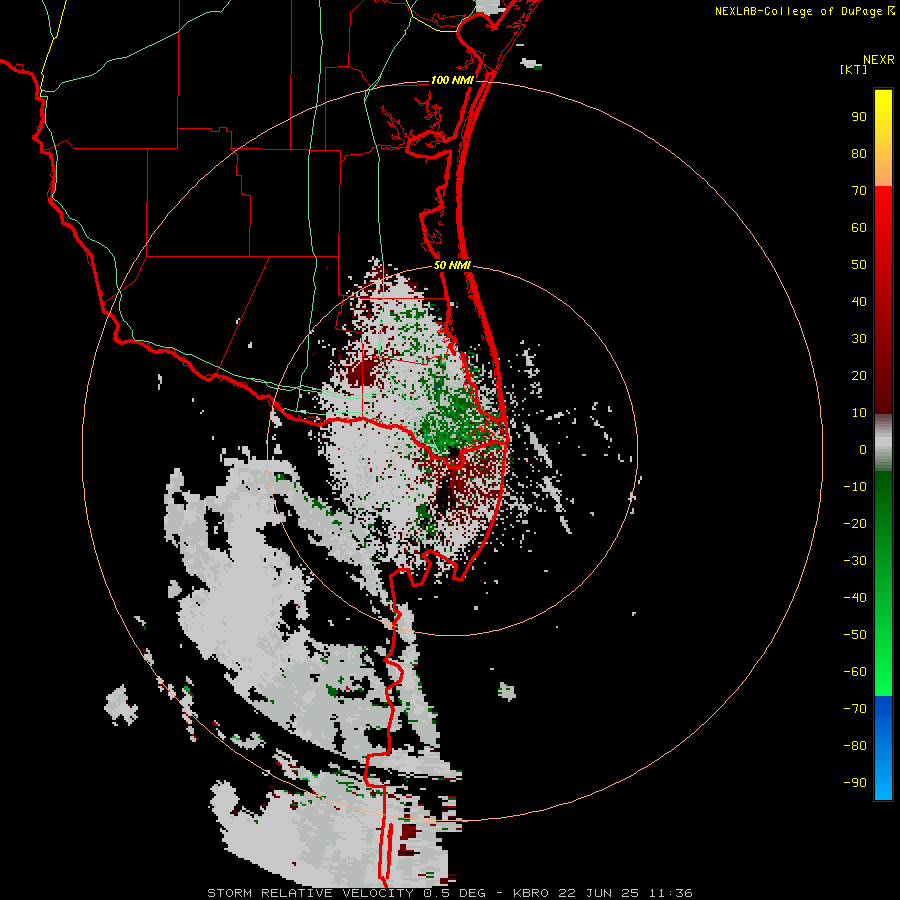Click the 80 value on the velocity scale
This screenshot has height=900, width=900.
(x=859, y=154)
